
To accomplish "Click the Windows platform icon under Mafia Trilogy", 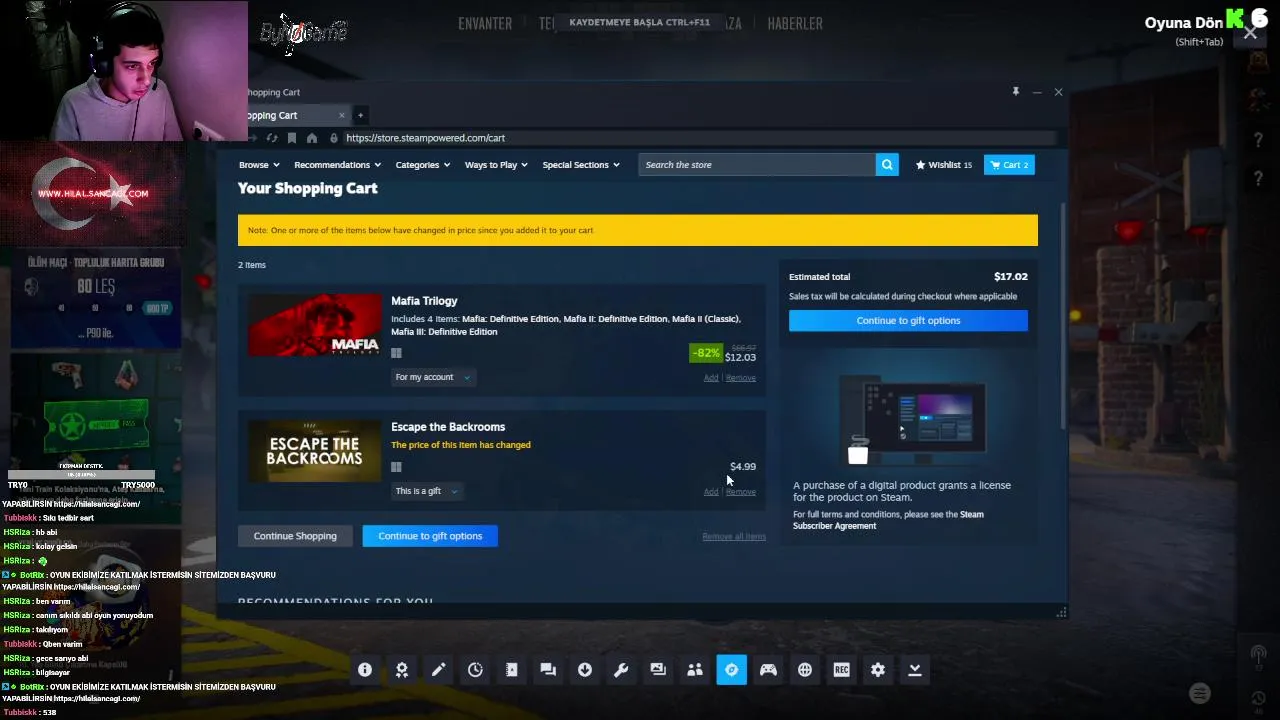I will click(396, 353).
